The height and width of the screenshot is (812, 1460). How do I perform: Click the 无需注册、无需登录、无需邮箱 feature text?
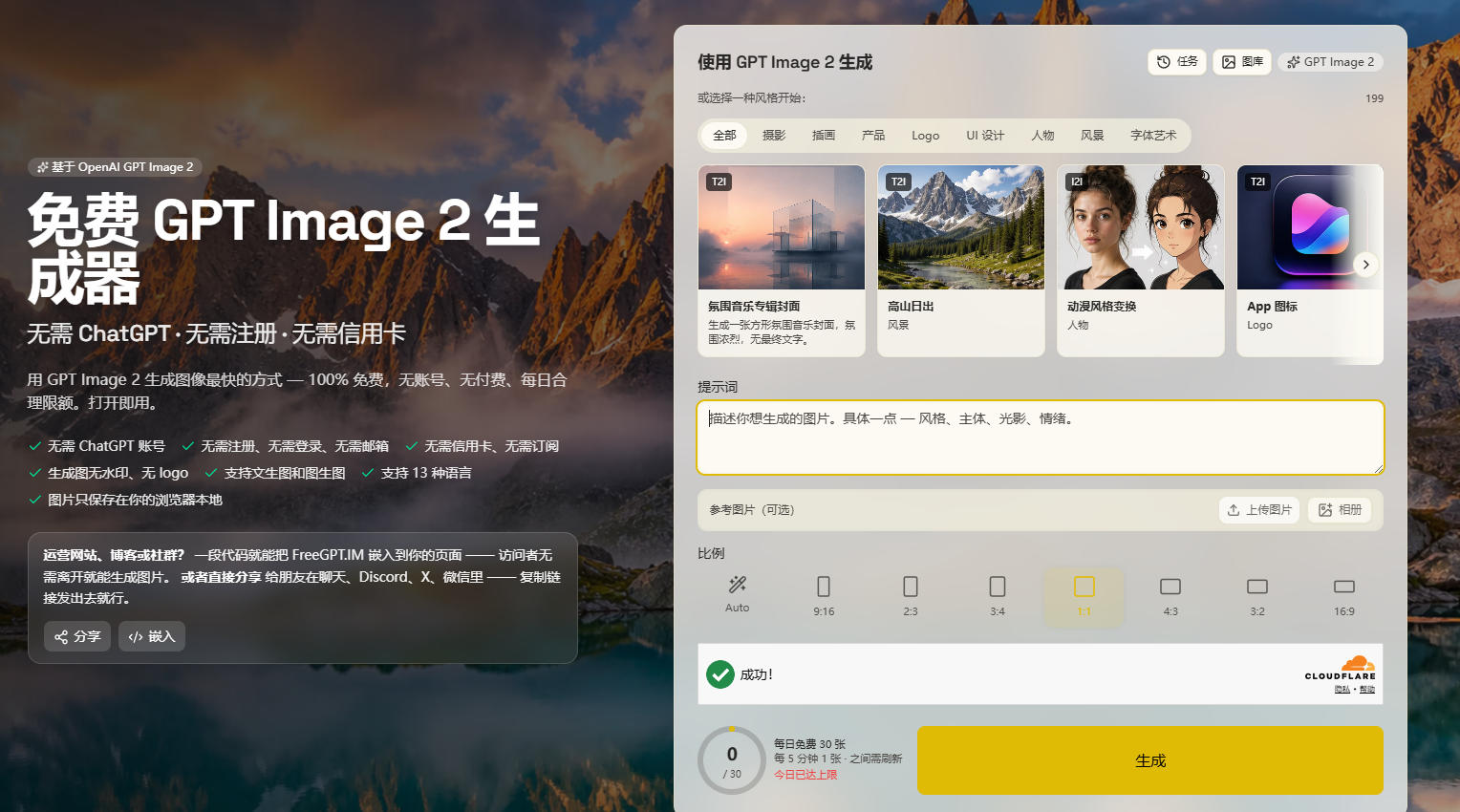[x=294, y=446]
